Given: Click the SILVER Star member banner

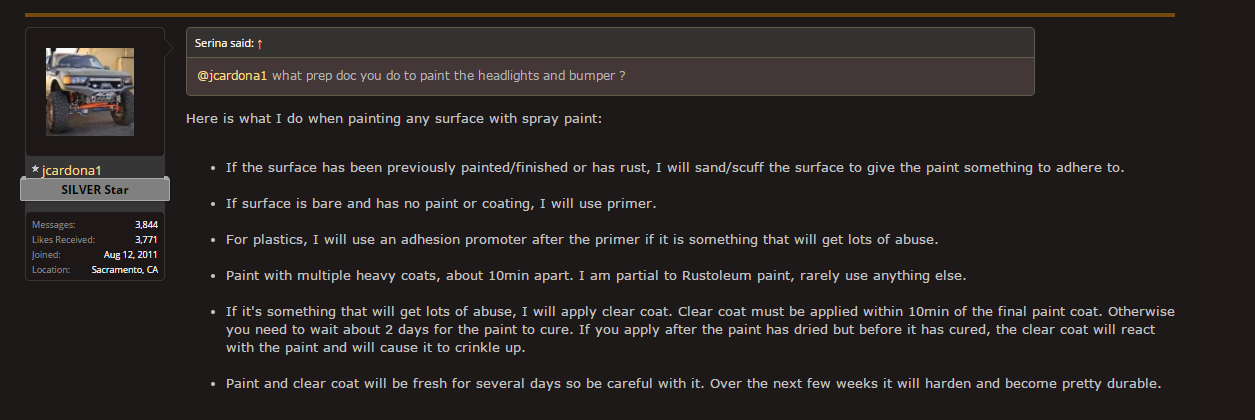Looking at the screenshot, I should point(96,189).
